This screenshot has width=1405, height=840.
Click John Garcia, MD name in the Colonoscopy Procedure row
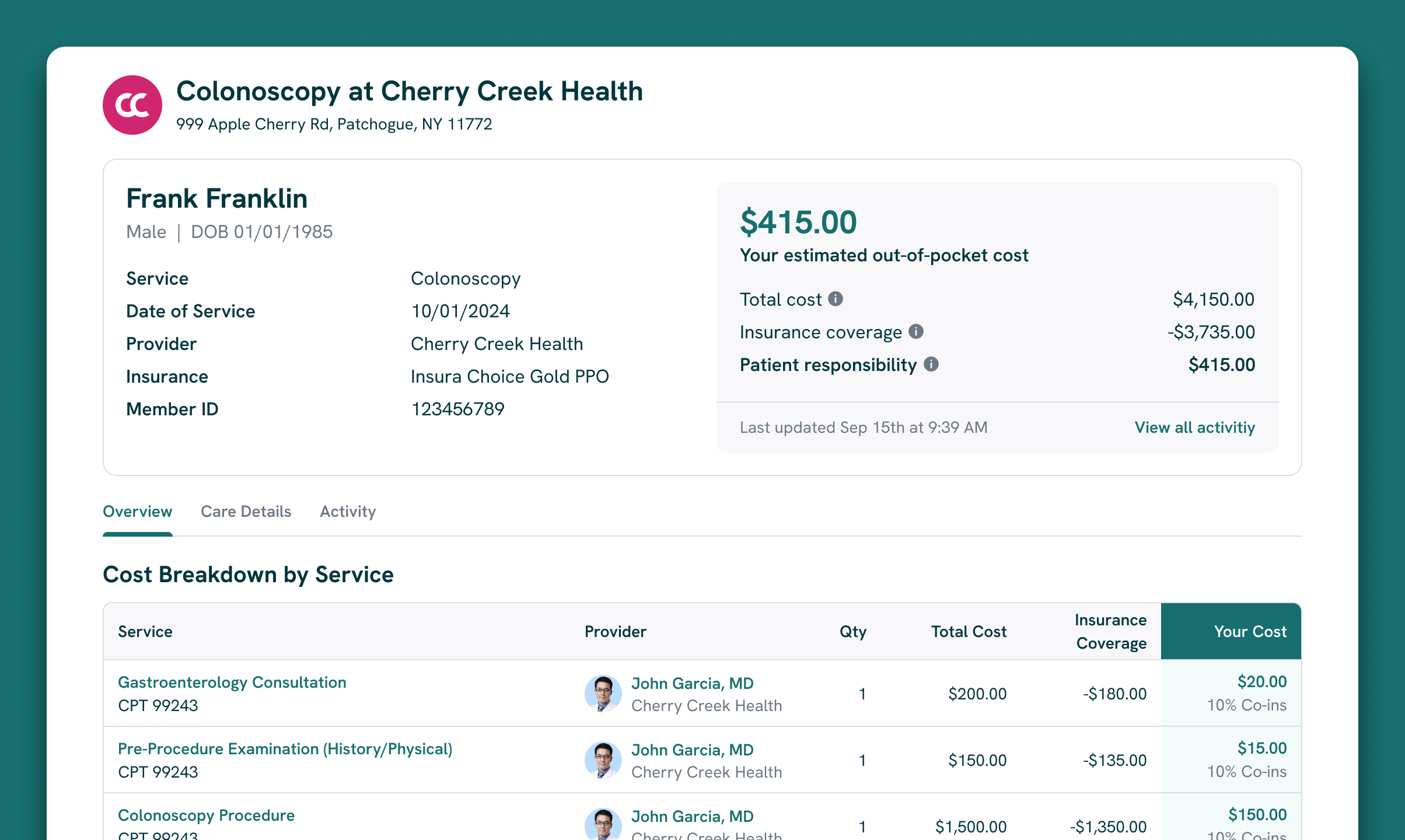point(692,817)
